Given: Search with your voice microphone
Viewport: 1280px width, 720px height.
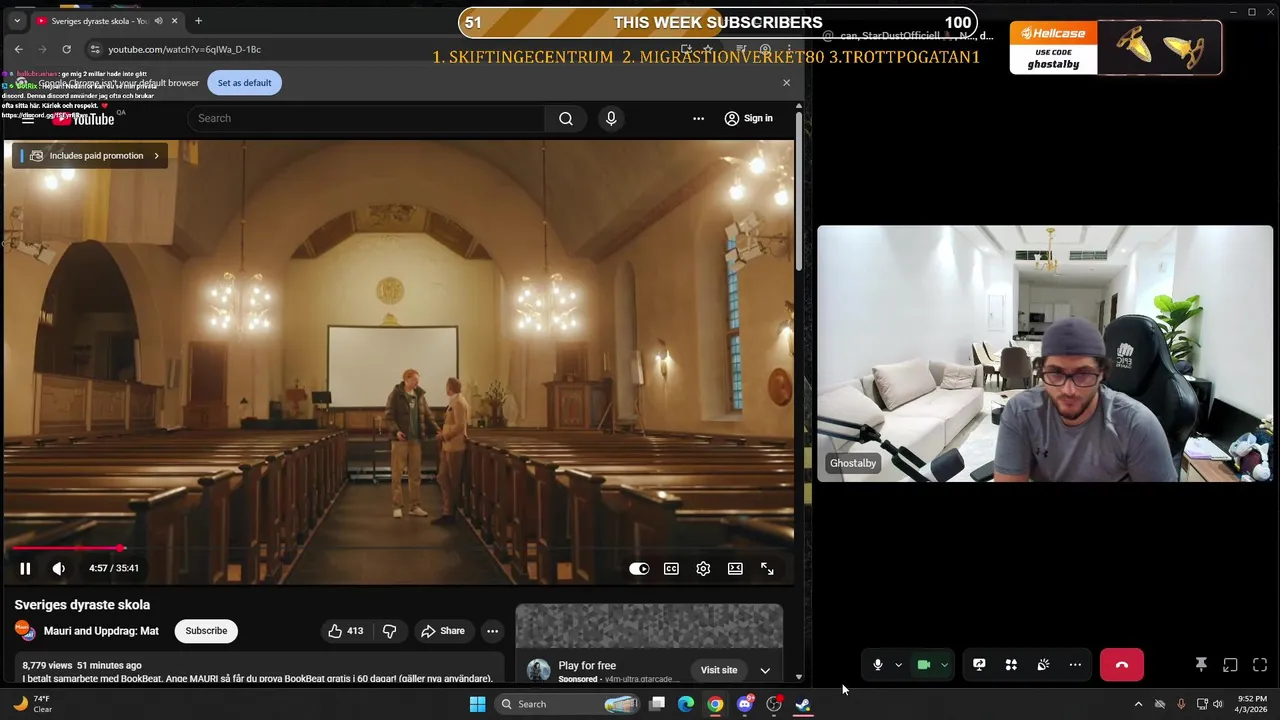Looking at the screenshot, I should point(611,118).
